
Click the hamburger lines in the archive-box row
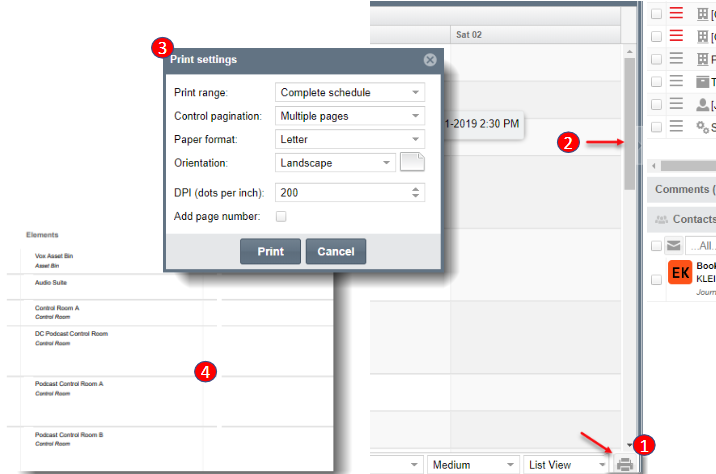coord(676,81)
